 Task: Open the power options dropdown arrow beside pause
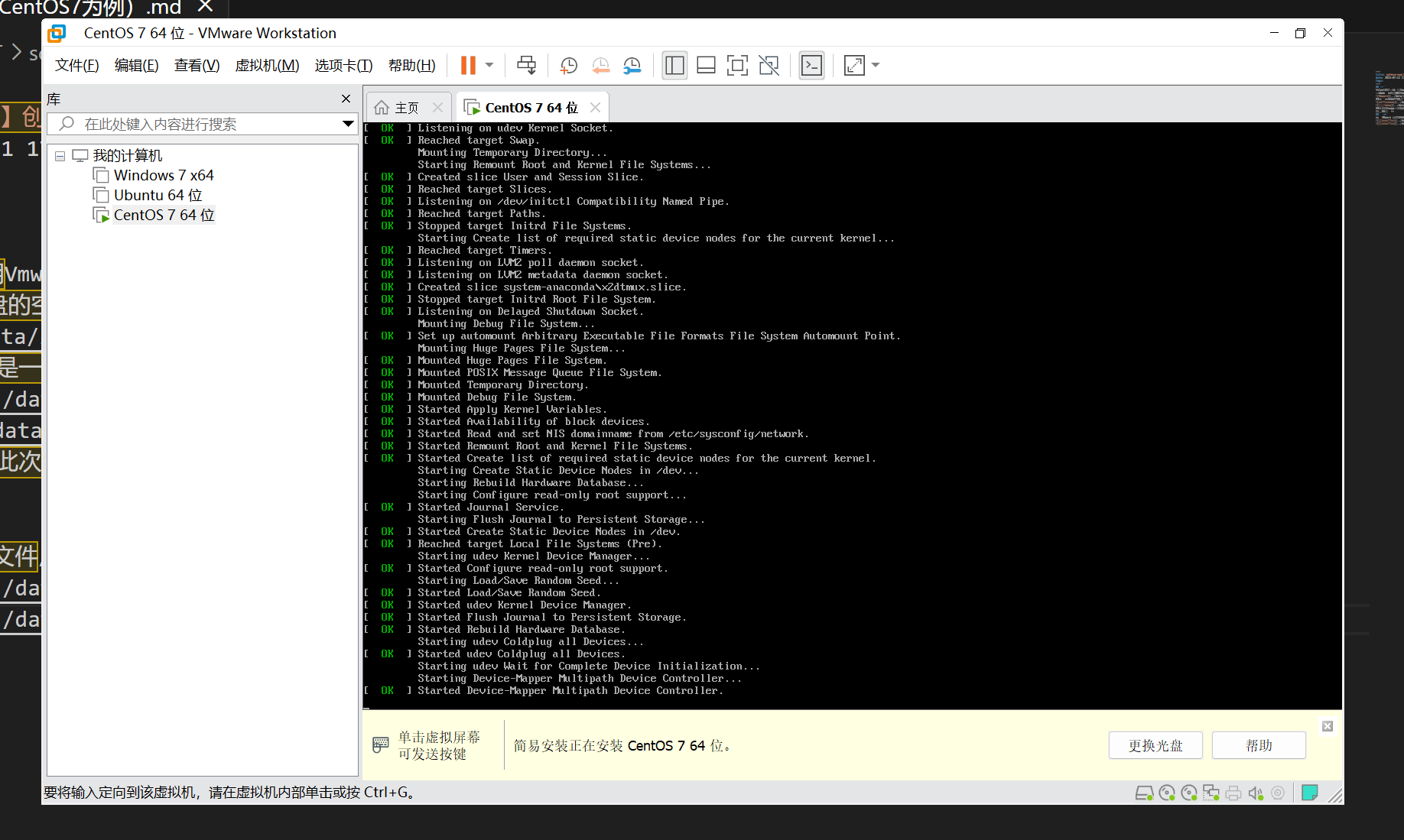point(489,66)
